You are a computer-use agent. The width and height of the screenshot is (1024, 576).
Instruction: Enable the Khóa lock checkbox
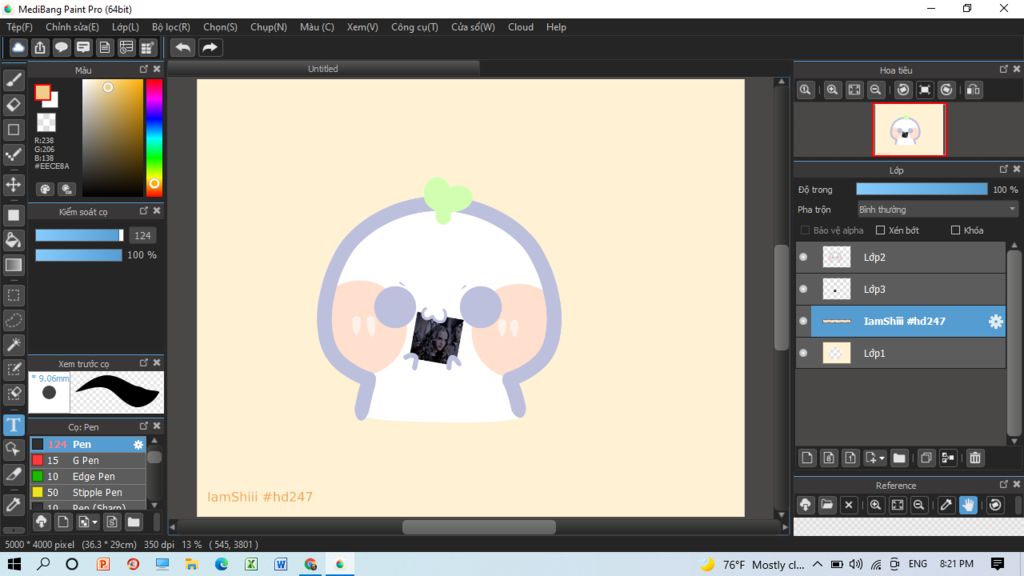pos(955,231)
